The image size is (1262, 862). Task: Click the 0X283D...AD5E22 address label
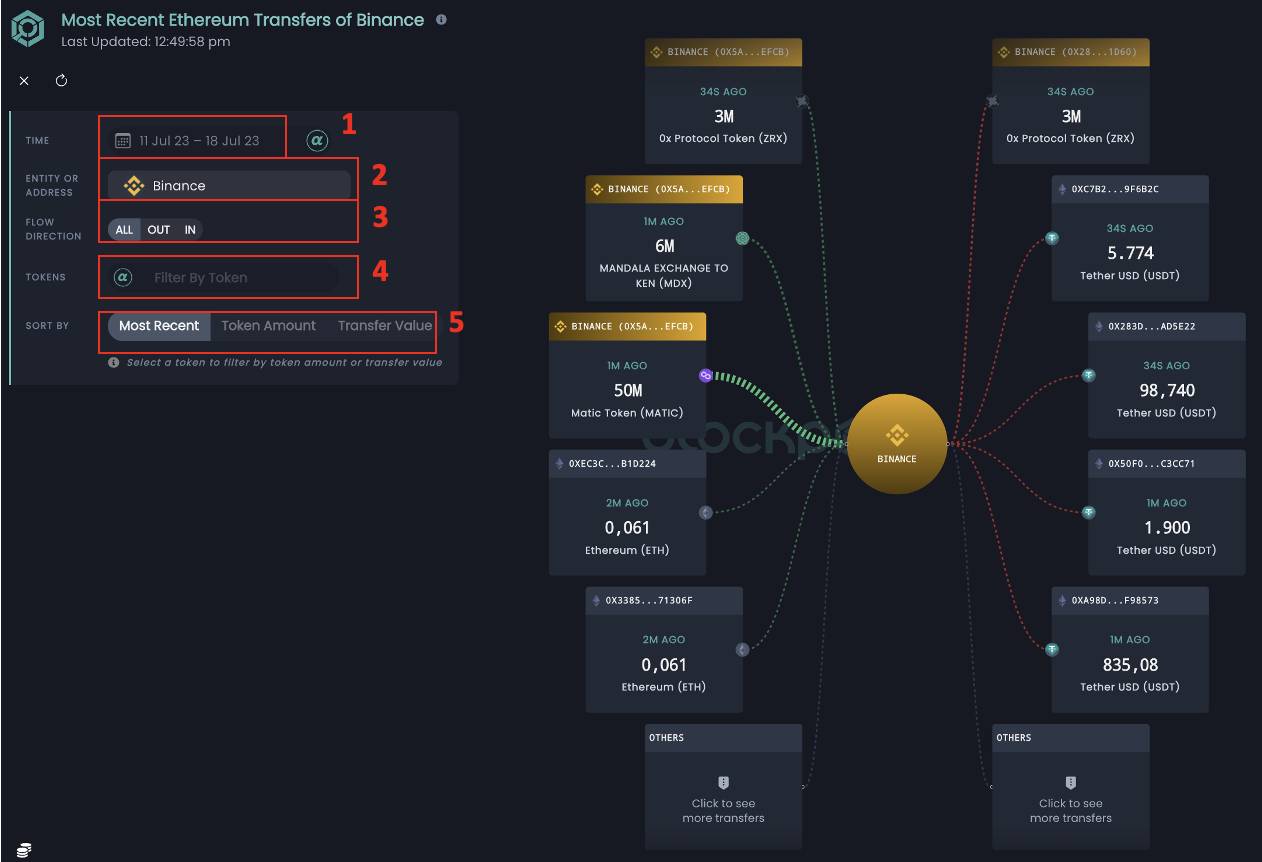(1152, 326)
